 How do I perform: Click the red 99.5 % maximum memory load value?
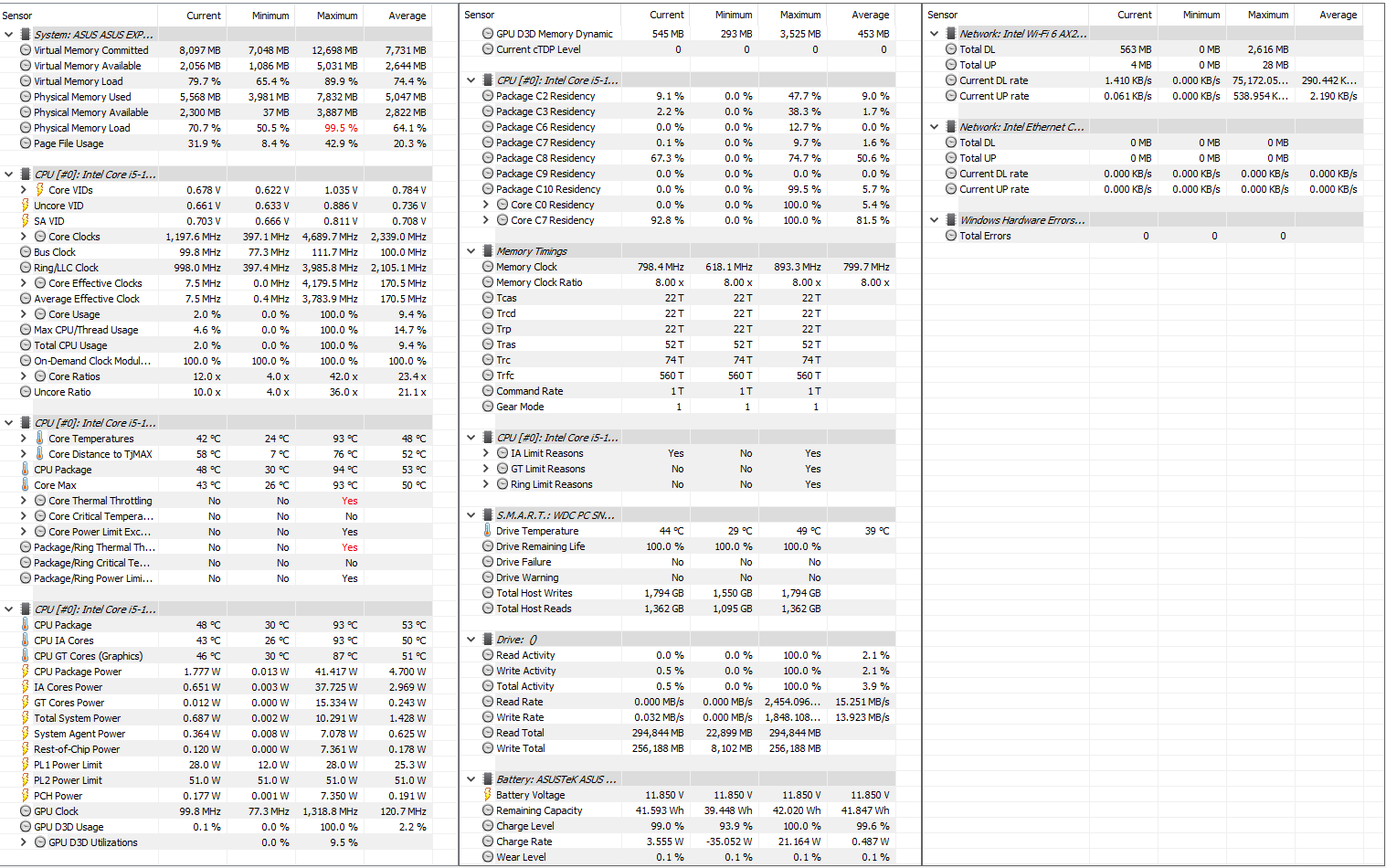pos(341,128)
